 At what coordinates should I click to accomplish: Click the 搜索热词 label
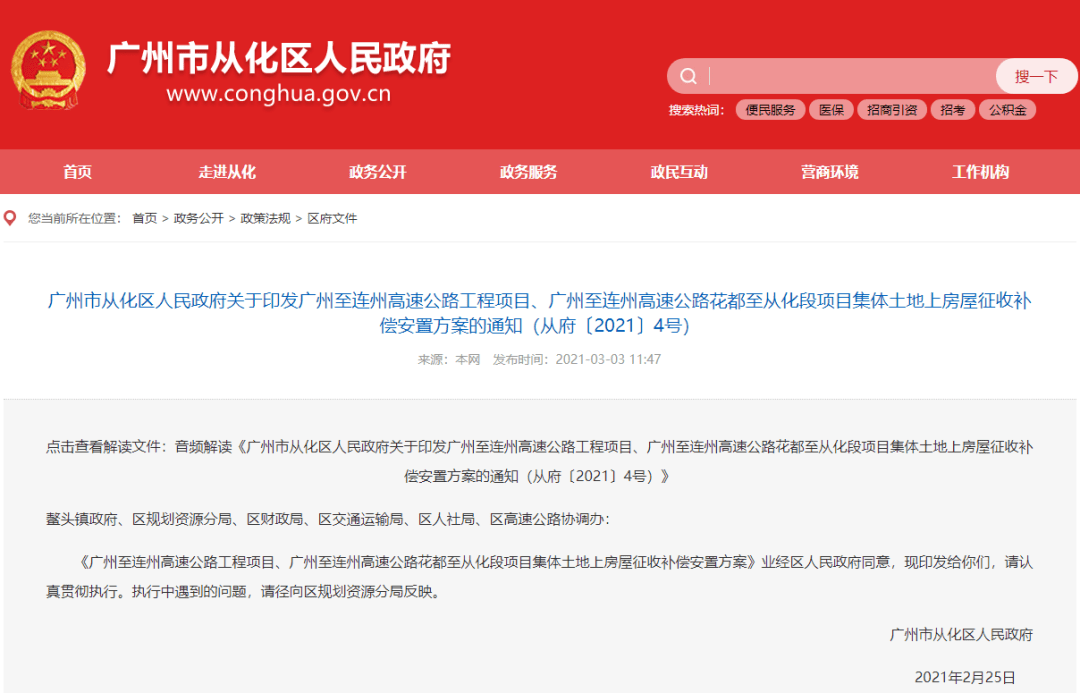pos(696,110)
